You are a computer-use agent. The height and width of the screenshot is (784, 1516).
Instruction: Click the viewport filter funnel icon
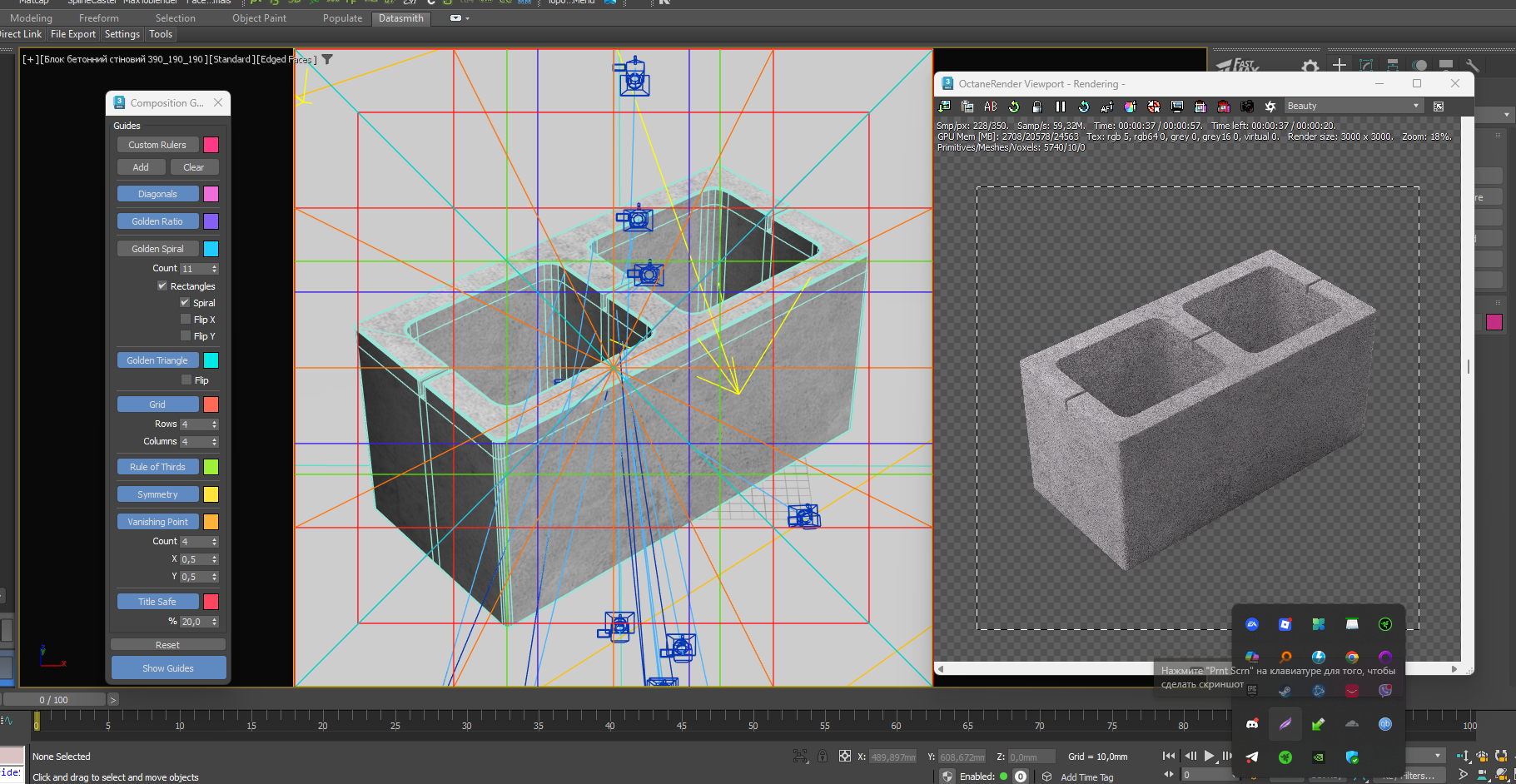tap(328, 59)
